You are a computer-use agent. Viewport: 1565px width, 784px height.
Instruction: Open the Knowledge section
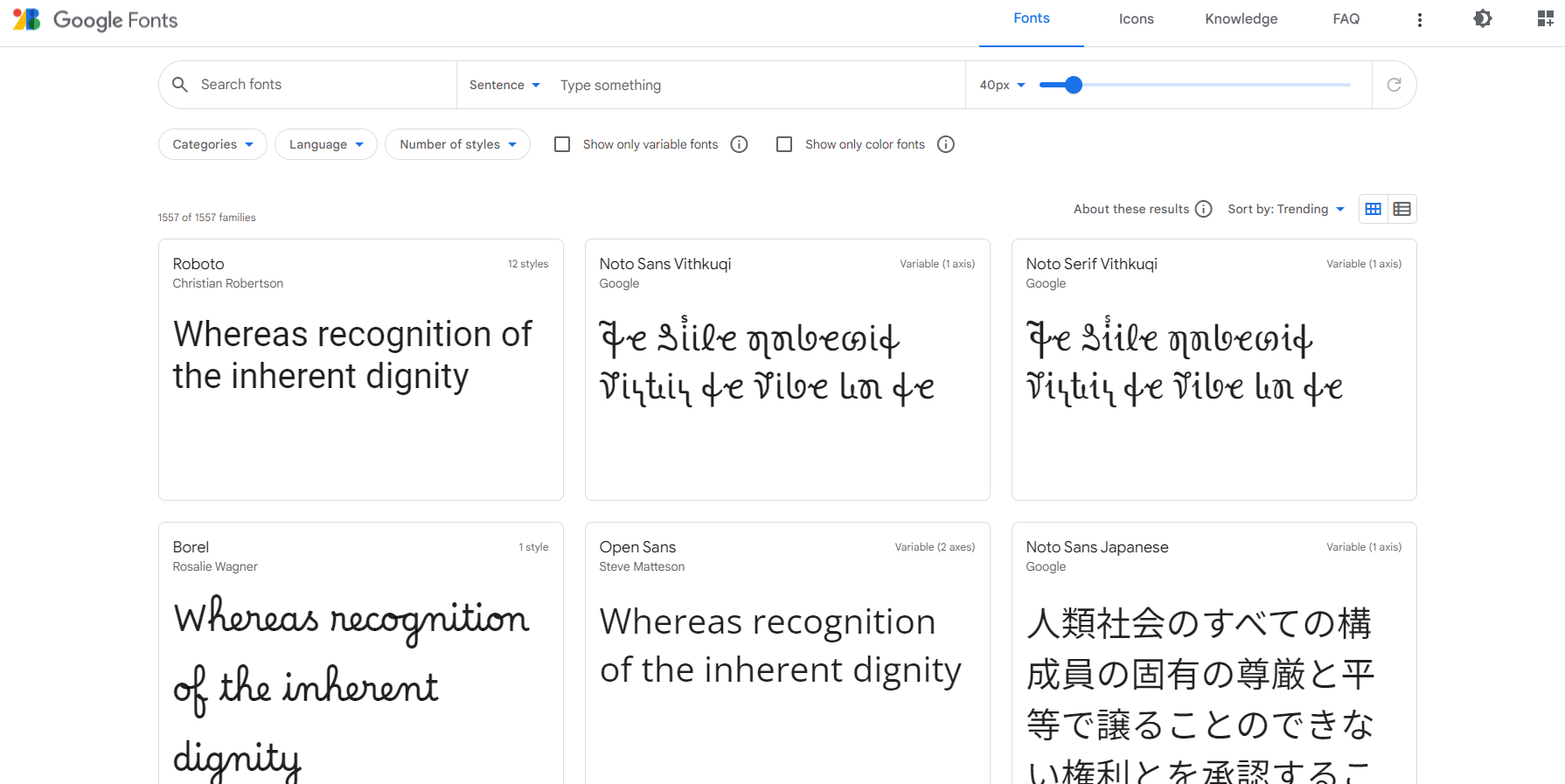tap(1241, 18)
